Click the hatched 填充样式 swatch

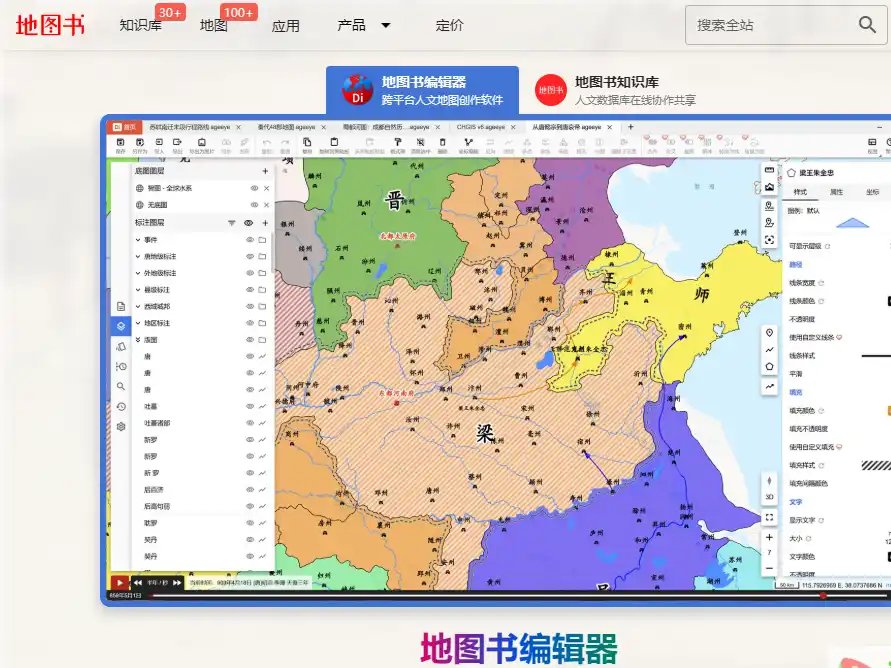pyautogui.click(x=876, y=466)
